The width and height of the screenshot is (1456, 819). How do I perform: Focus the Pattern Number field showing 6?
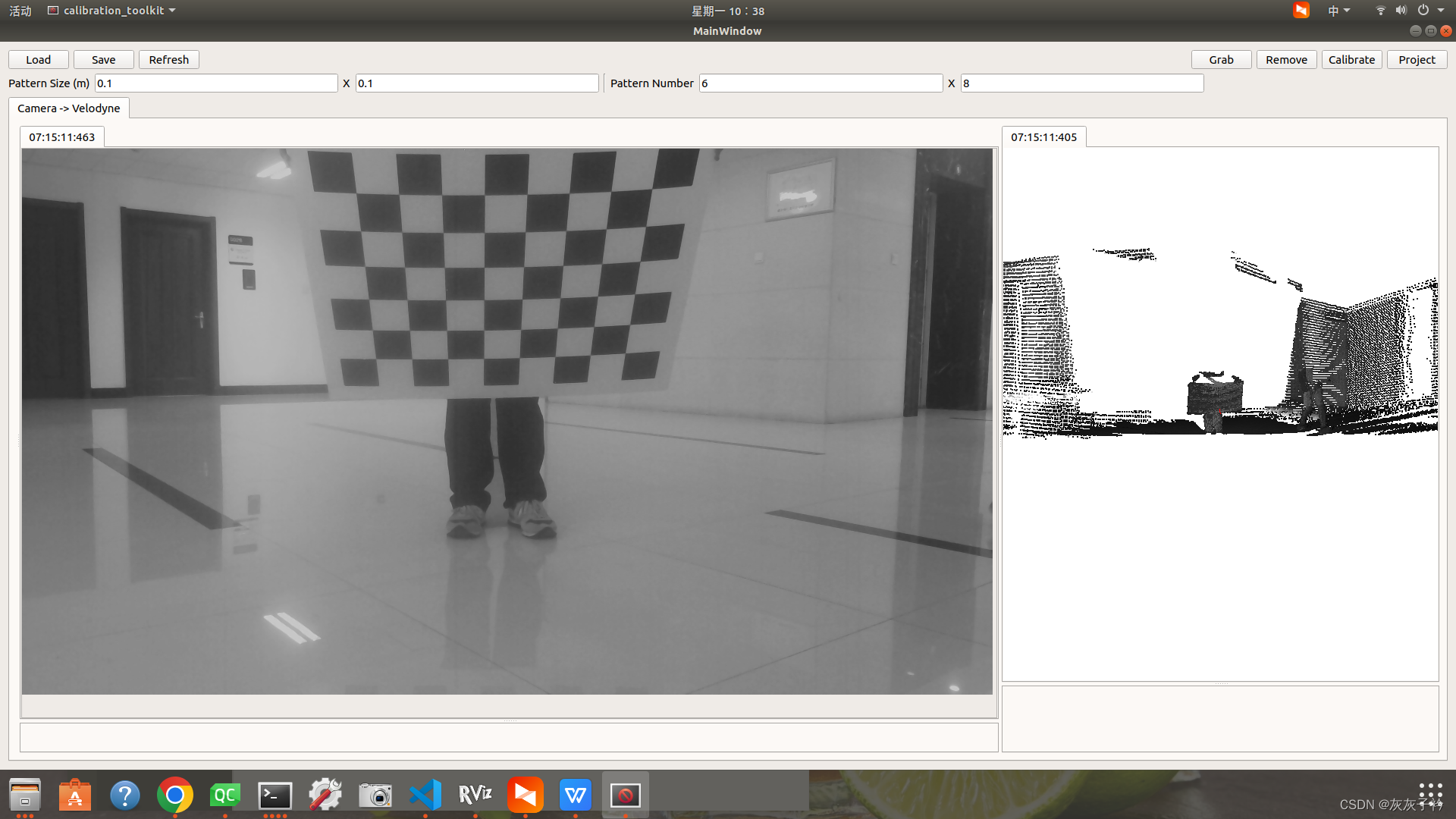[821, 83]
